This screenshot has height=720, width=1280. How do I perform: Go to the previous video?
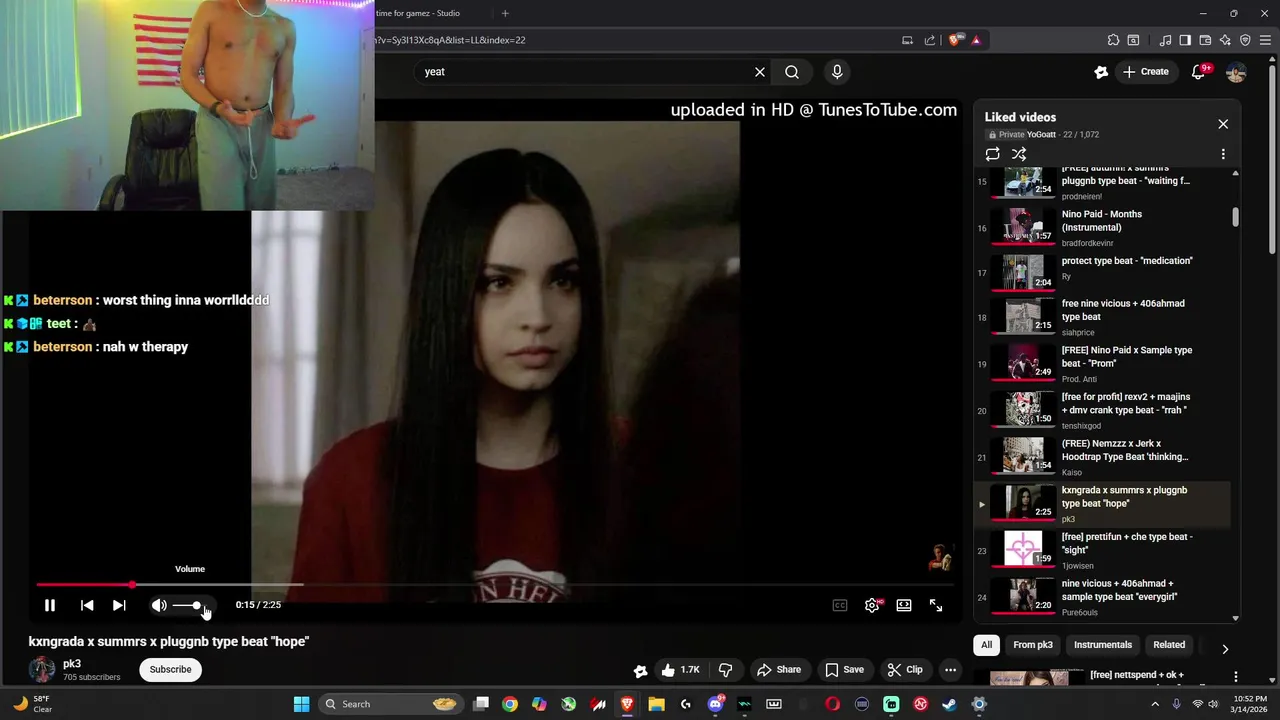[87, 605]
